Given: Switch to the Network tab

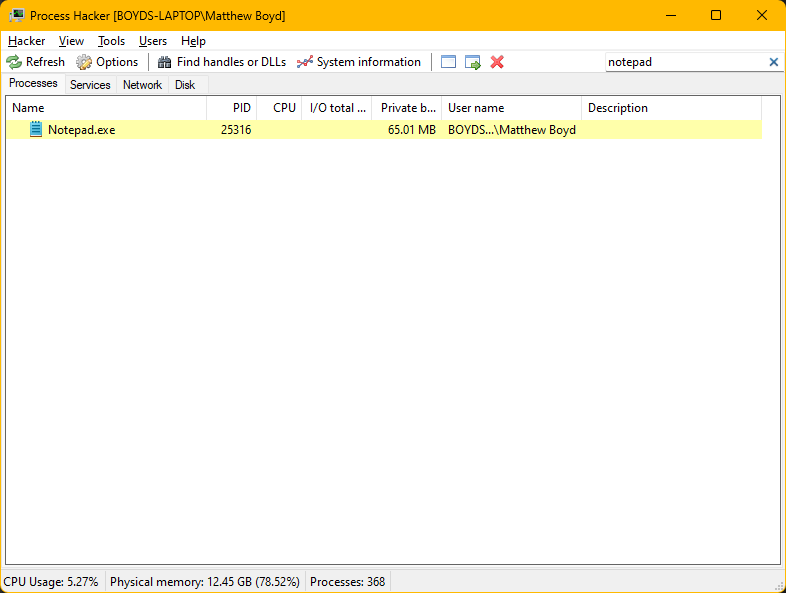Looking at the screenshot, I should 142,85.
